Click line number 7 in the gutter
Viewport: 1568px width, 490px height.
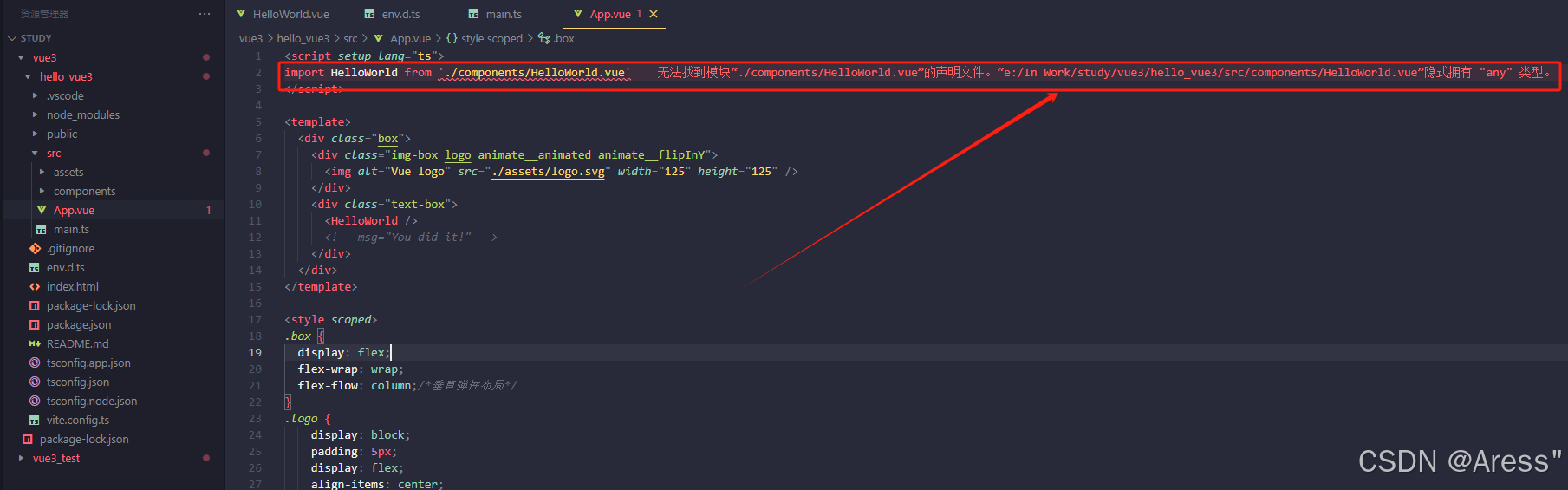pos(257,155)
